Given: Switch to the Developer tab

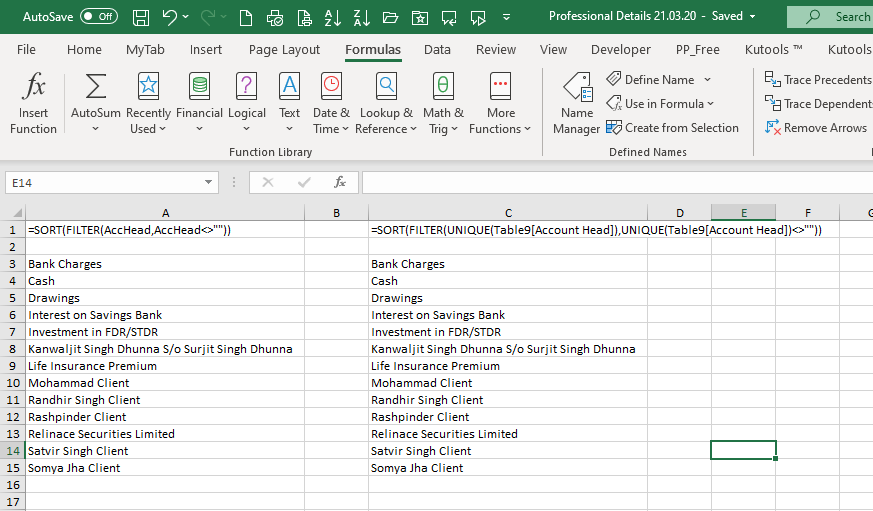Looking at the screenshot, I should 621,50.
